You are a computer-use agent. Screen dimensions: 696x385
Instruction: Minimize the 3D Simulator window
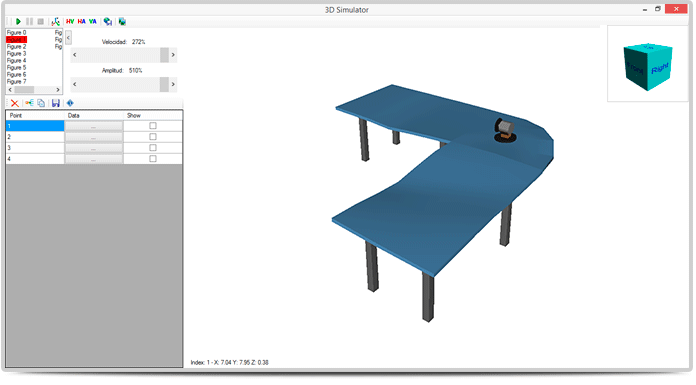click(x=645, y=9)
